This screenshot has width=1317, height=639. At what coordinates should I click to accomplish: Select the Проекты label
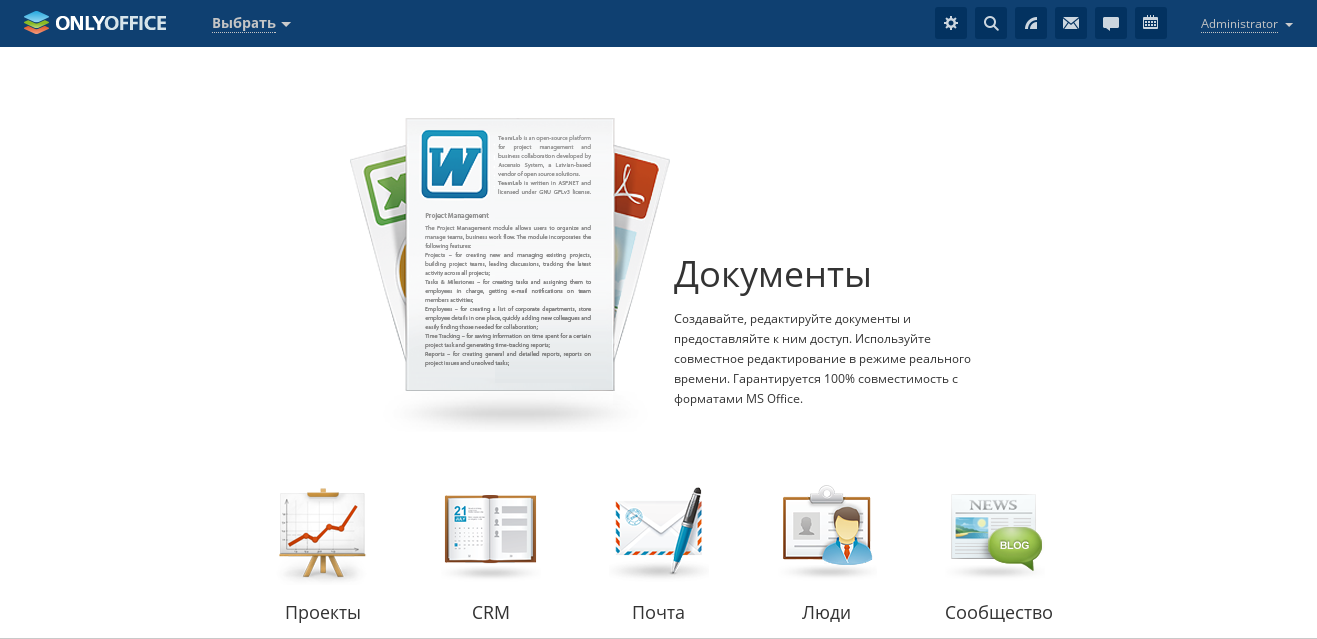coord(323,612)
